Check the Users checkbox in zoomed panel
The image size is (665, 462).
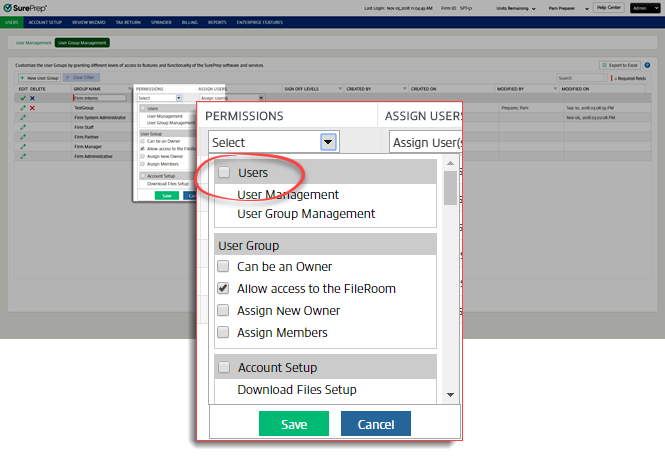tap(225, 173)
